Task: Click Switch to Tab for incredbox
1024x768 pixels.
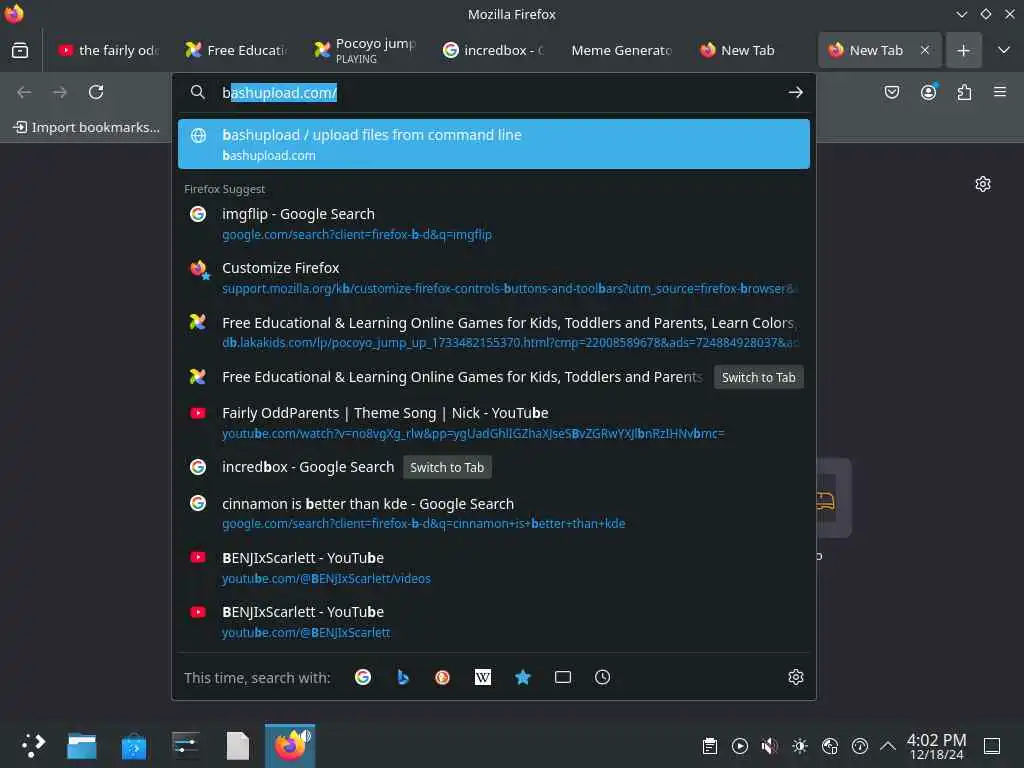Action: (447, 467)
